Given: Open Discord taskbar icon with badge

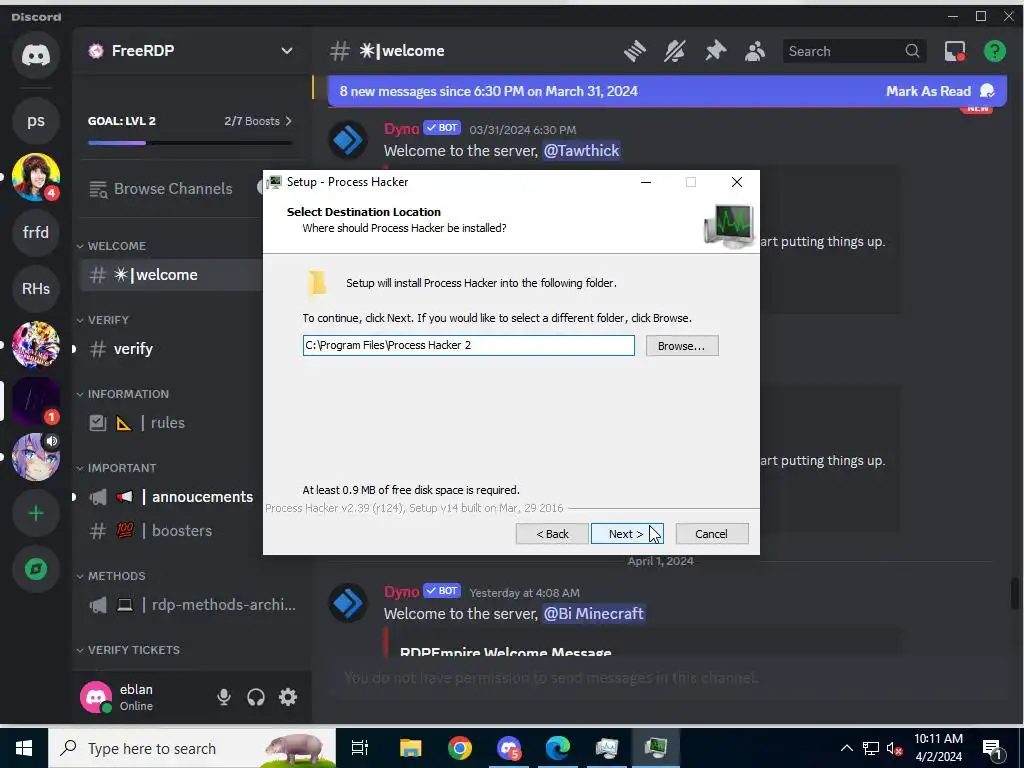Looking at the screenshot, I should pos(509,748).
